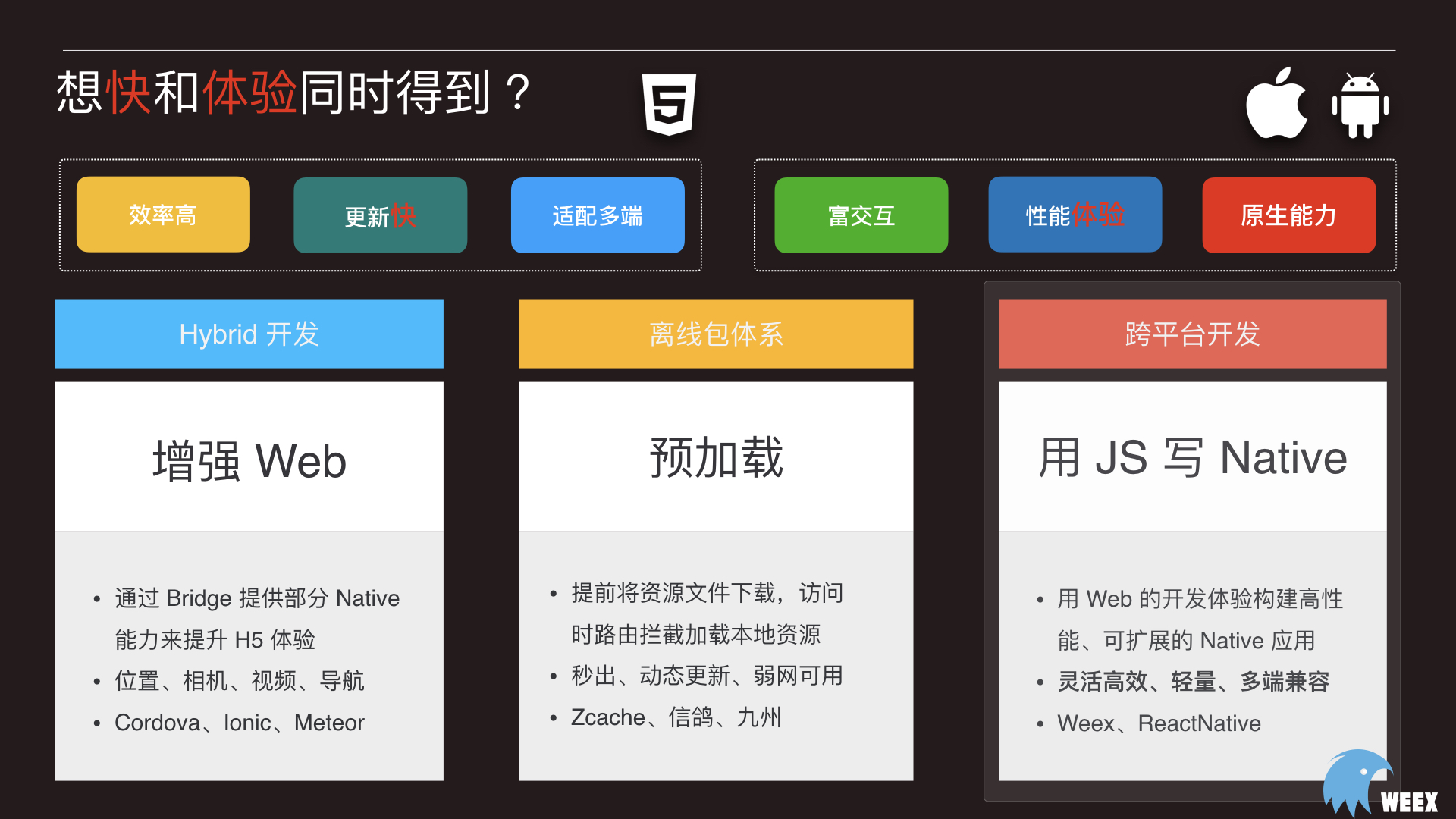Click the 增强 Web heading
The width and height of the screenshot is (1456, 819).
[249, 459]
